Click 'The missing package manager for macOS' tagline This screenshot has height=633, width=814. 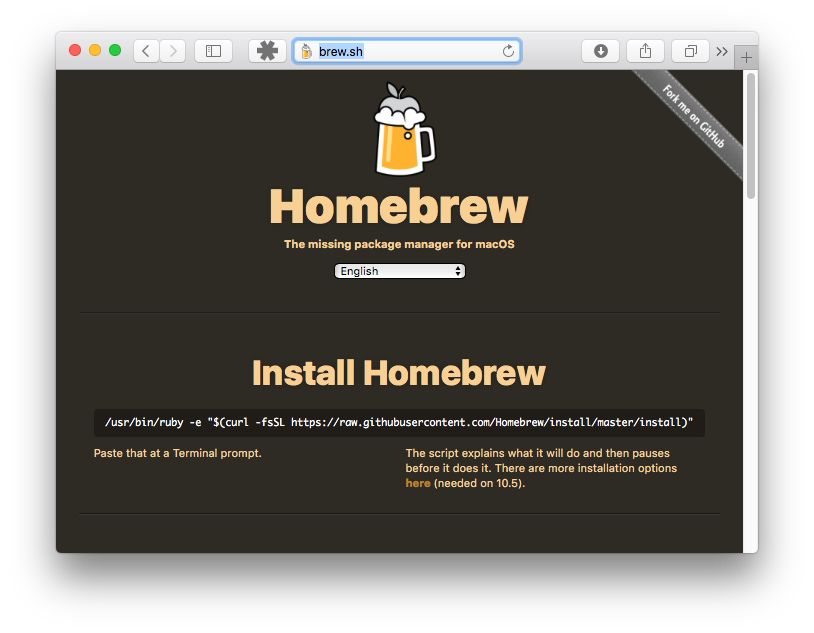pyautogui.click(x=399, y=244)
